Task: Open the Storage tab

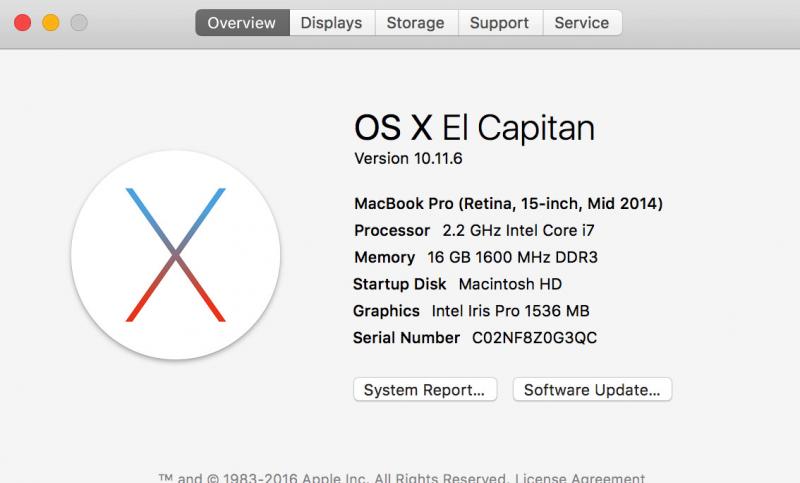Action: (x=416, y=23)
